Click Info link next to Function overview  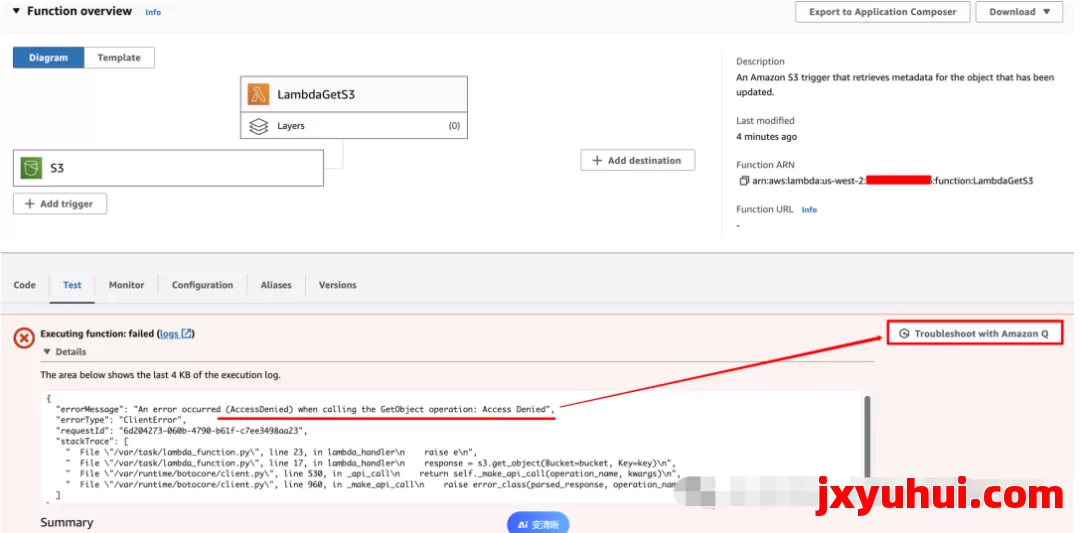[x=153, y=12]
